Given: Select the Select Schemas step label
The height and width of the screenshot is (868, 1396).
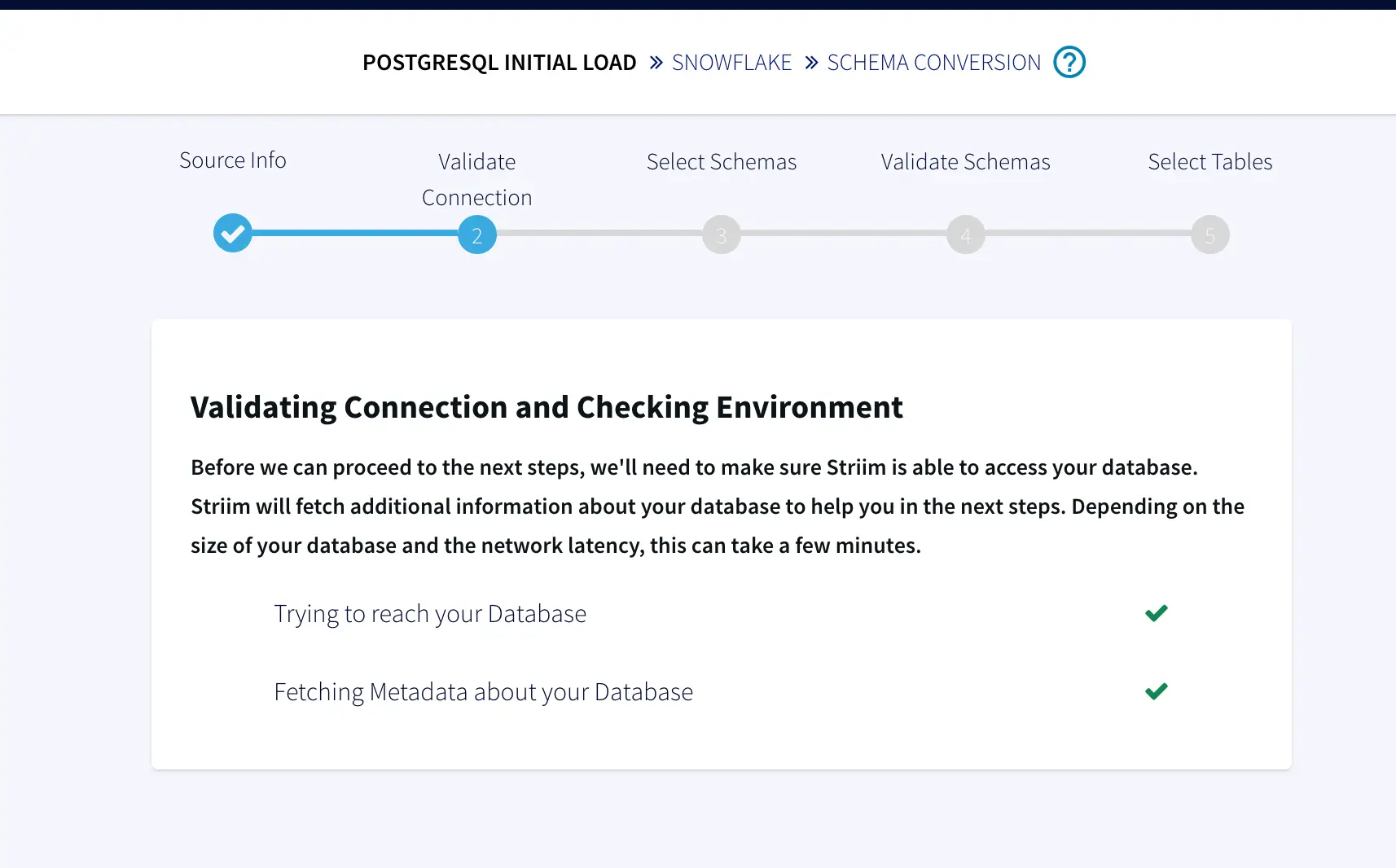Looking at the screenshot, I should [x=722, y=162].
